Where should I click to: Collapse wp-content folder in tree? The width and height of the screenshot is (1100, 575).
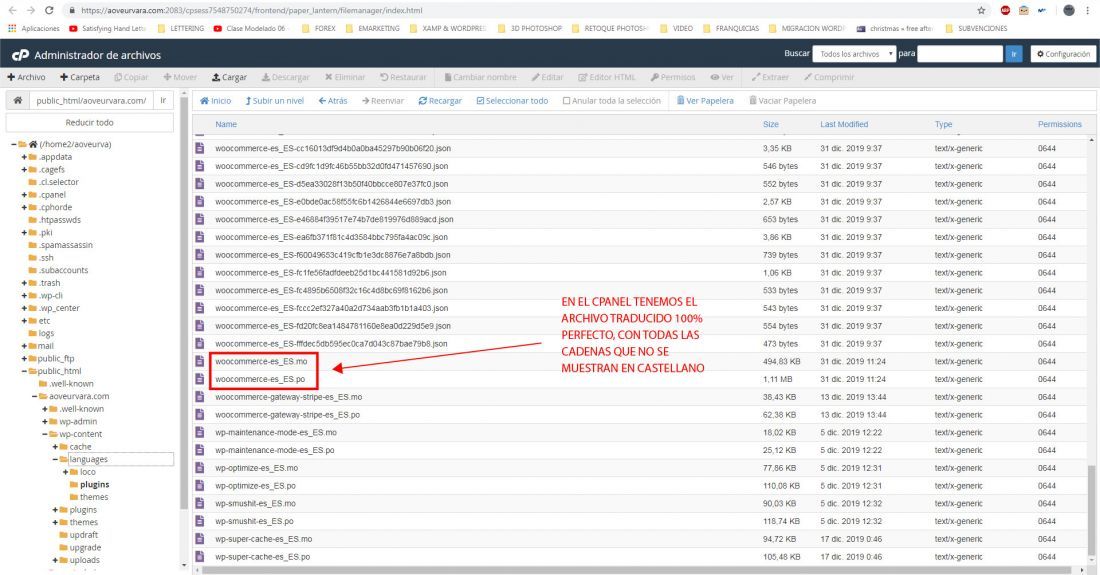pos(45,435)
